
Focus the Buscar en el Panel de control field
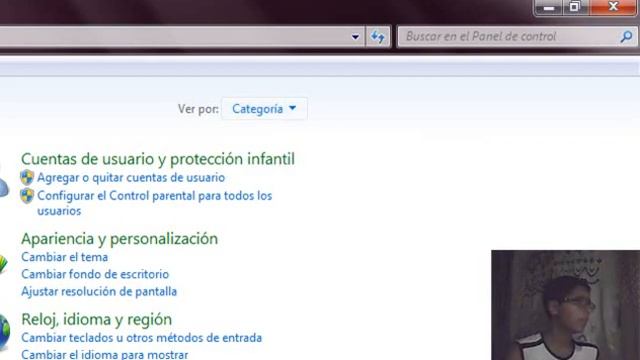coord(517,37)
